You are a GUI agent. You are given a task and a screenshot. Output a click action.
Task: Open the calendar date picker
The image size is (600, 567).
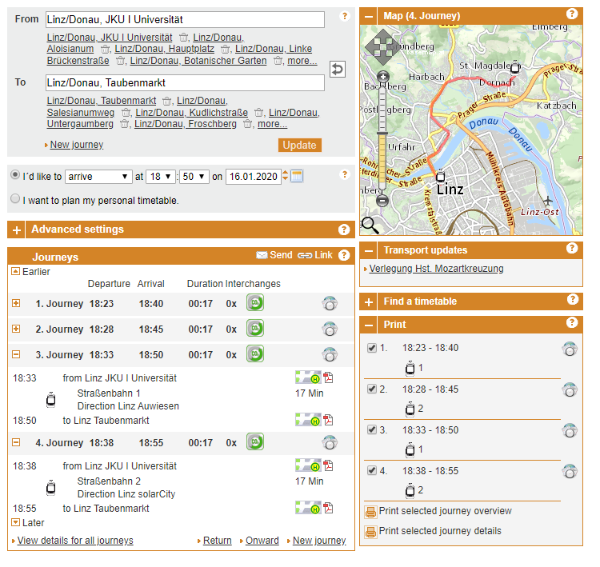(x=297, y=176)
